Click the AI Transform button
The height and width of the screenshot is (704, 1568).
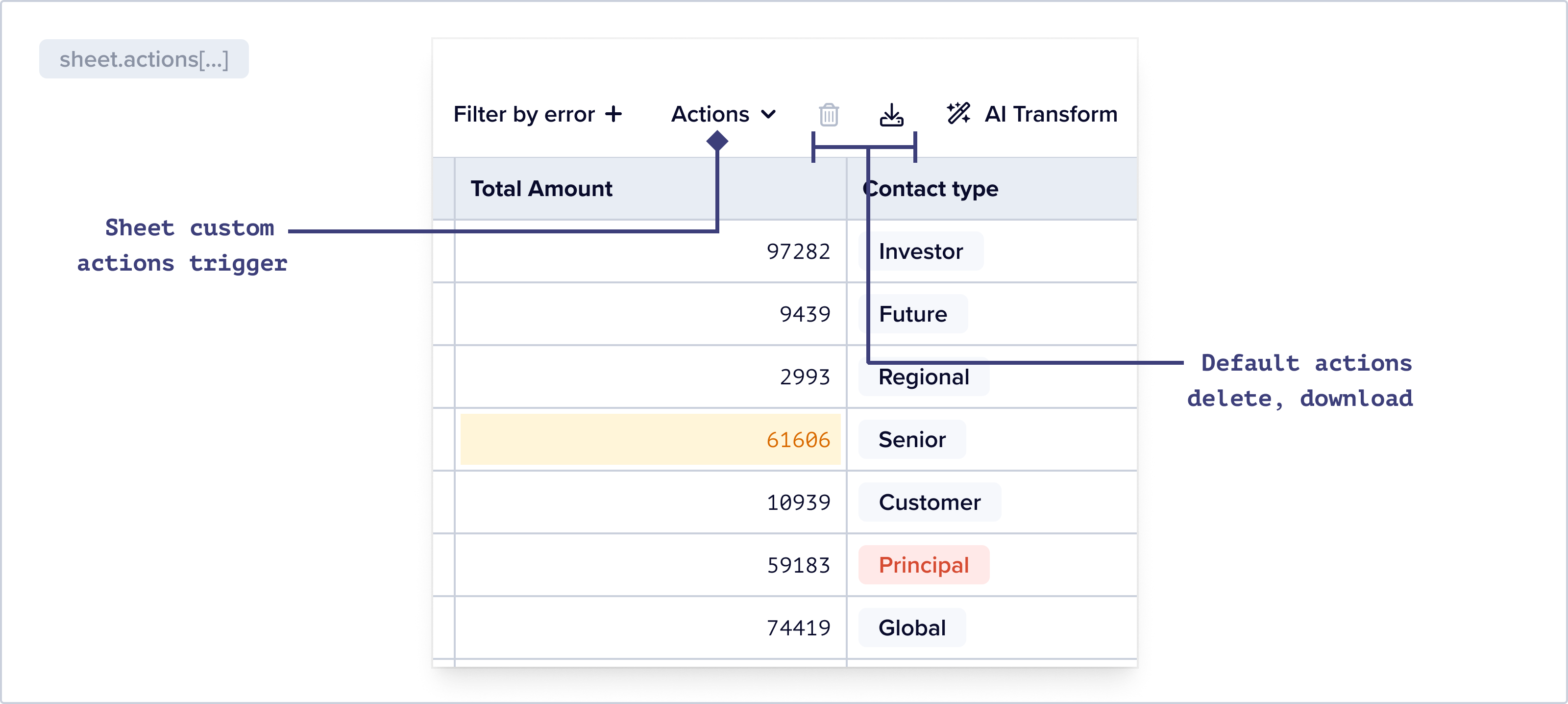[1050, 115]
